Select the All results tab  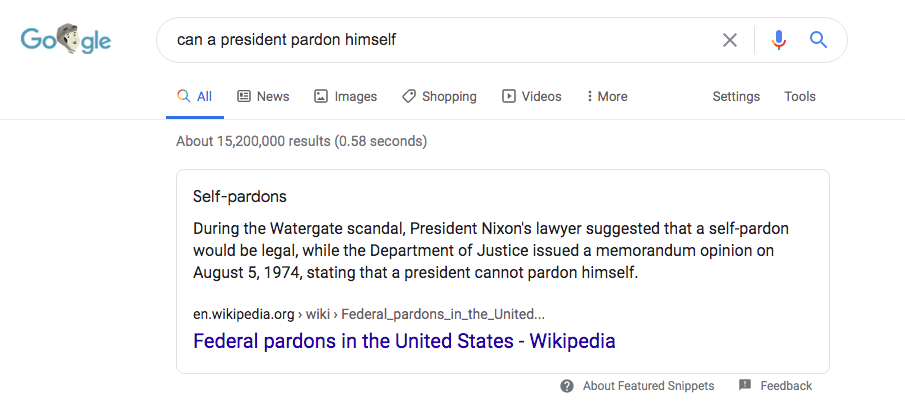click(x=195, y=96)
